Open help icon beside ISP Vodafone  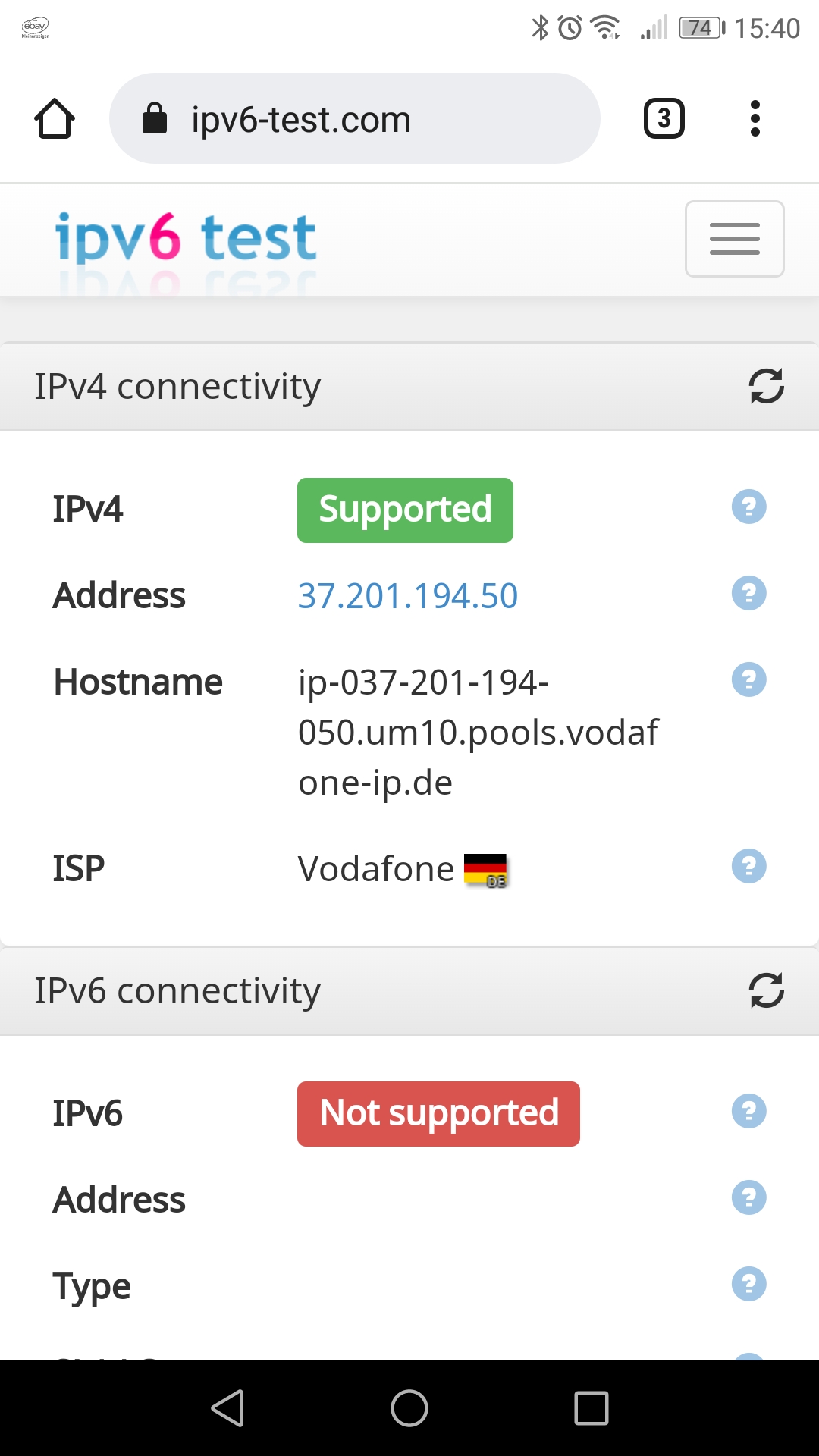click(748, 866)
